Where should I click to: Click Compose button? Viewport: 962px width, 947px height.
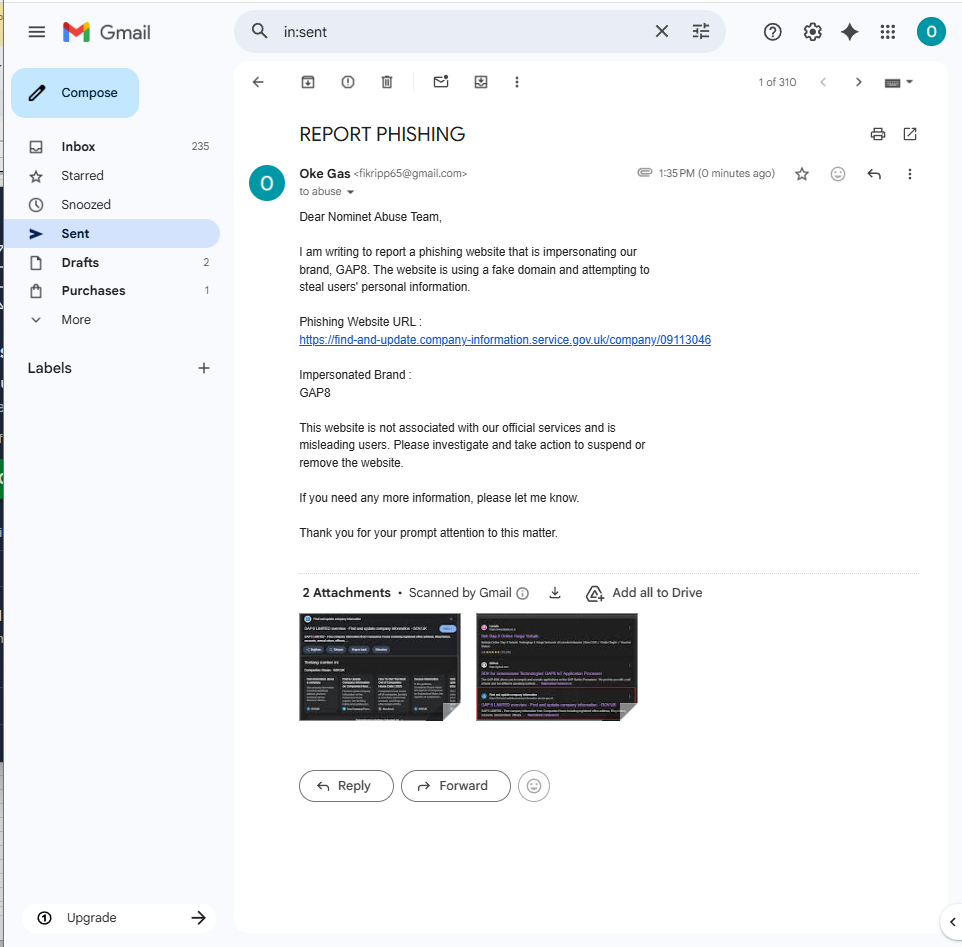pyautogui.click(x=75, y=93)
